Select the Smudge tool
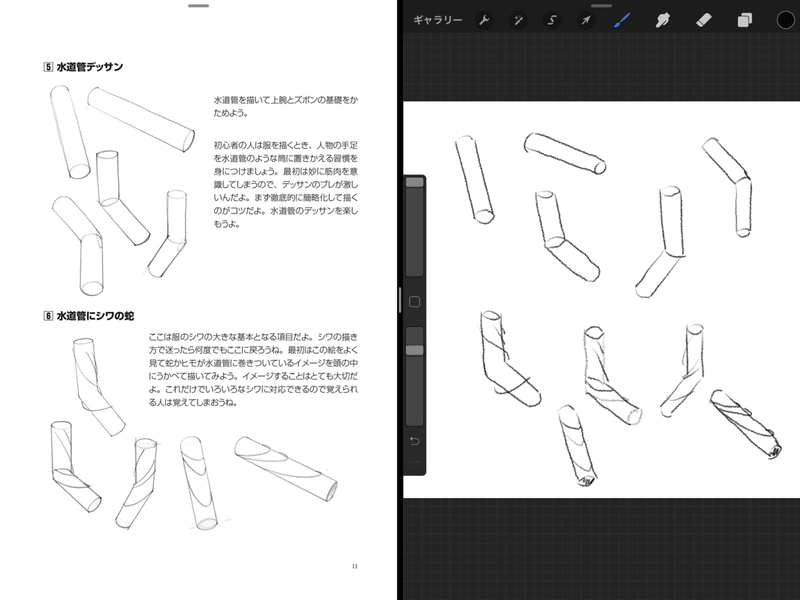This screenshot has width=800, height=600. [x=662, y=20]
